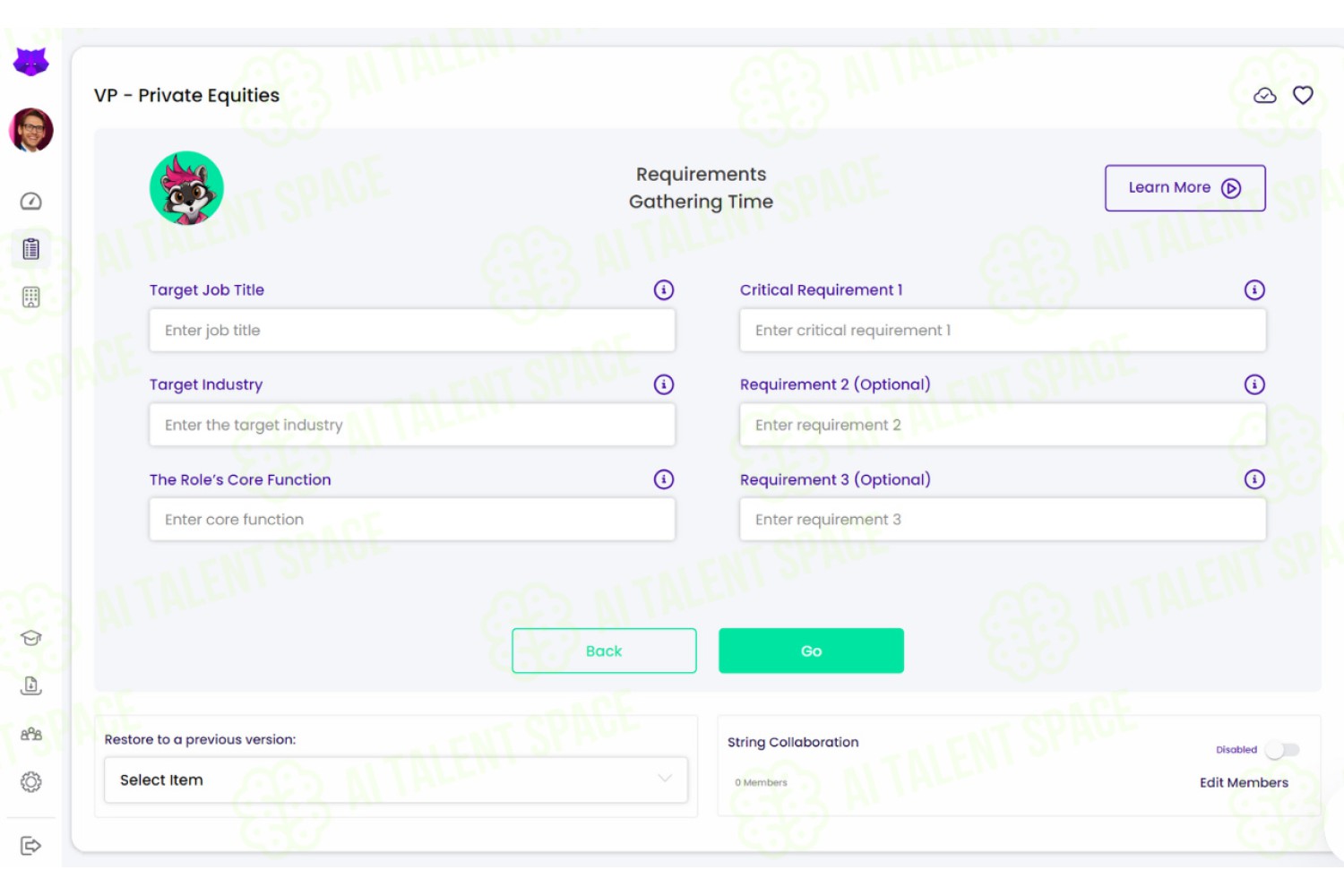Screen dimensions: 1344x896
Task: Open the team members icon in sidebar
Action: click(30, 734)
